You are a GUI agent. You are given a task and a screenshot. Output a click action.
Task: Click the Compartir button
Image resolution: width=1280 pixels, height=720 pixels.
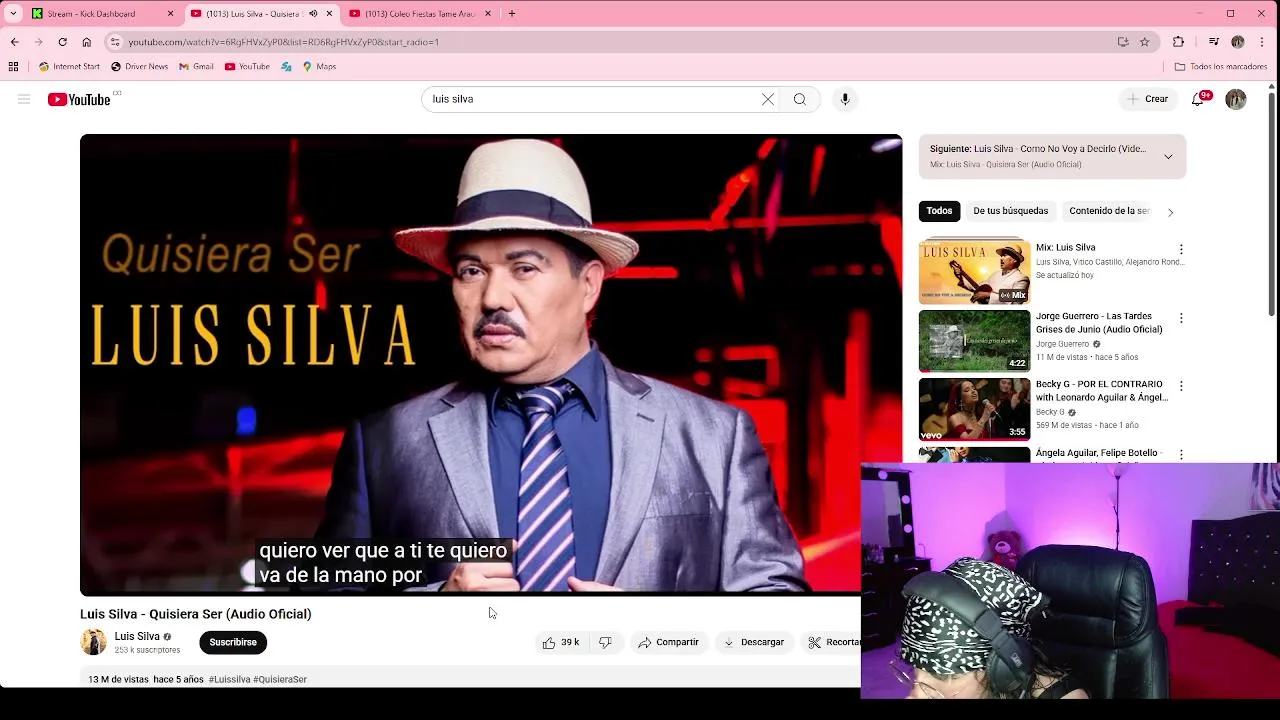[669, 642]
